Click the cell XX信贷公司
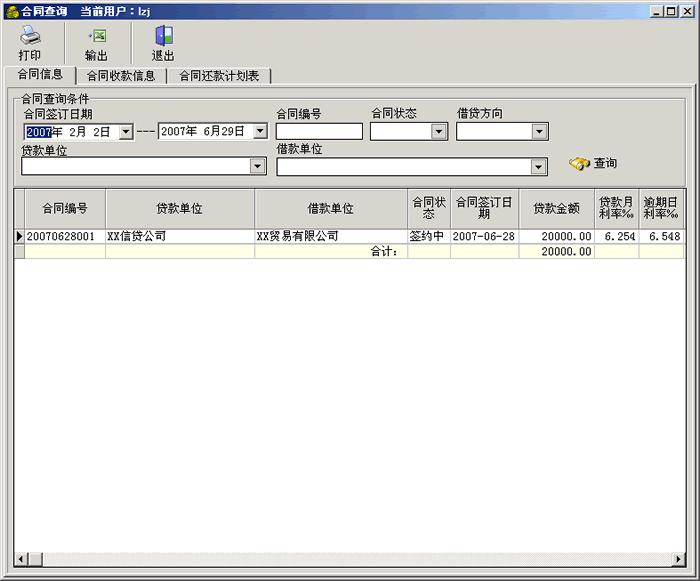700x581 pixels. [x=180, y=236]
